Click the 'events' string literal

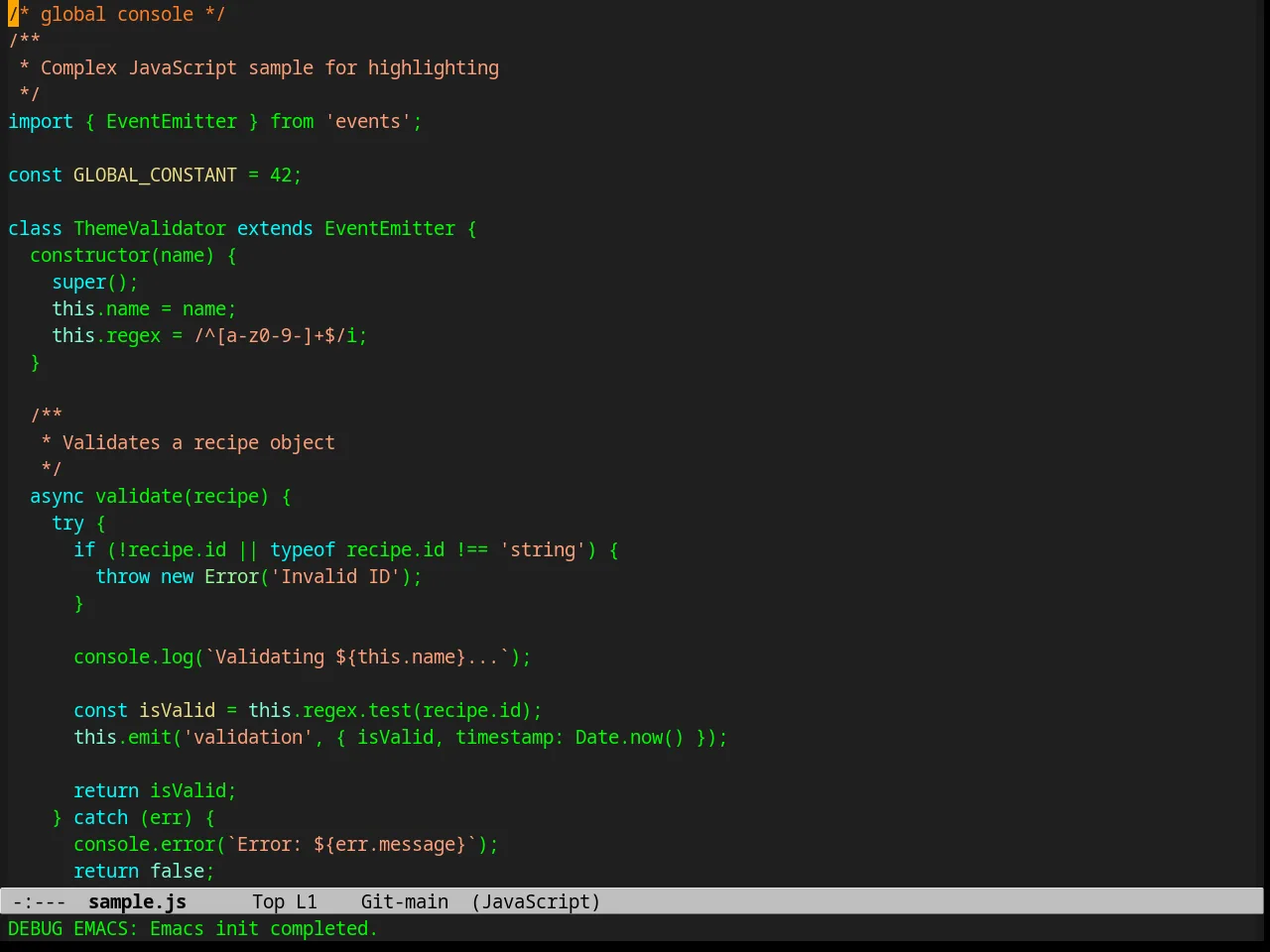click(x=368, y=121)
